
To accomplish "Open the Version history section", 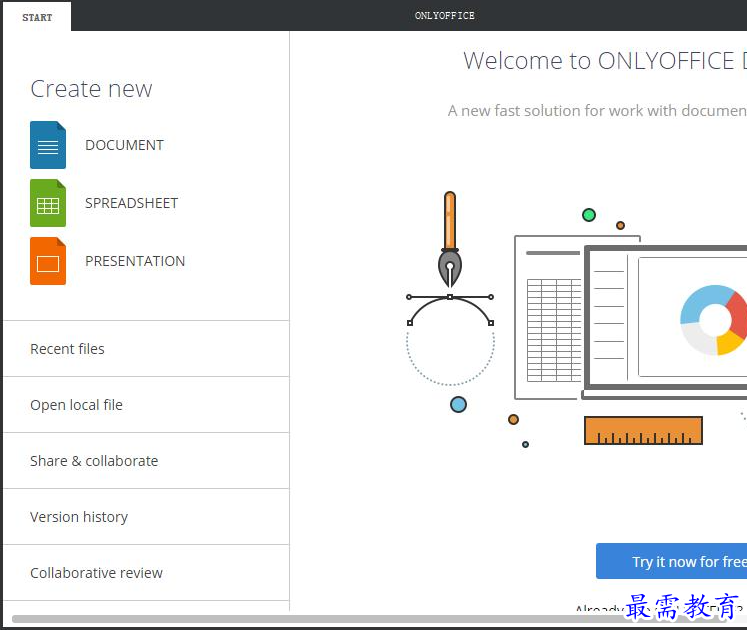I will (146, 517).
